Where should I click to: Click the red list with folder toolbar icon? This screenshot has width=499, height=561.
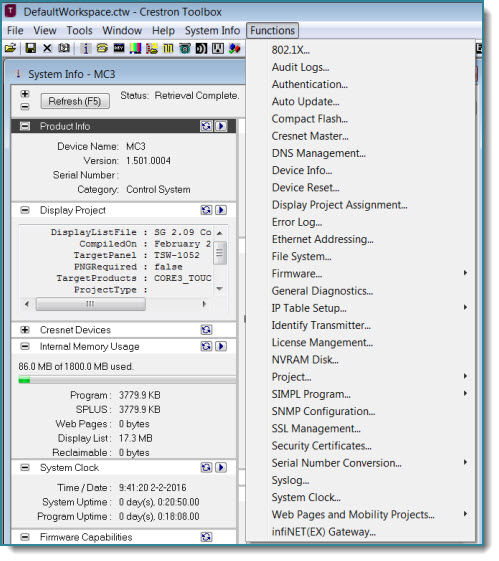pos(152,48)
